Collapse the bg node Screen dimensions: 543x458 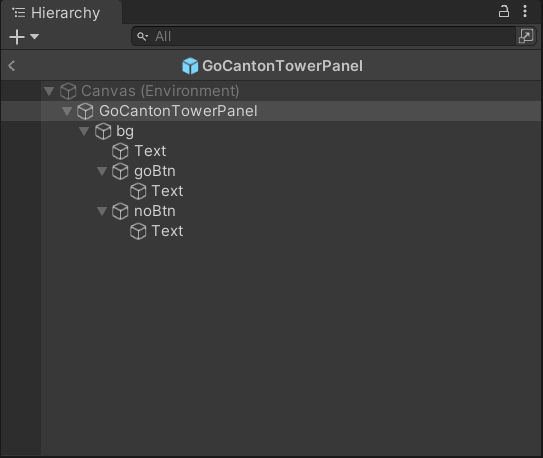pyautogui.click(x=84, y=131)
